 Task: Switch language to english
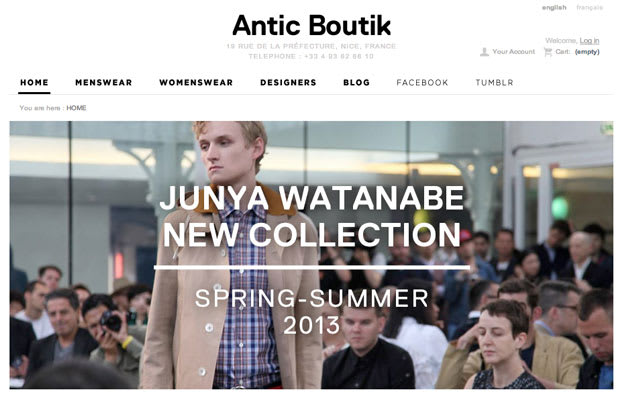[554, 8]
